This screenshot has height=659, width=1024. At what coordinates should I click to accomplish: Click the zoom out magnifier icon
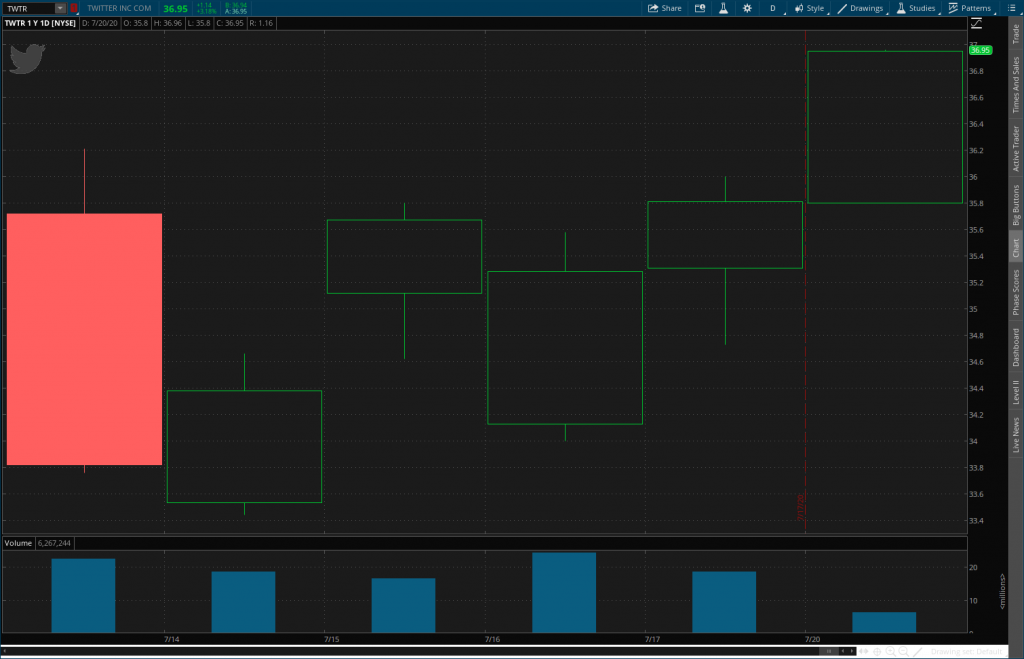coord(903,651)
